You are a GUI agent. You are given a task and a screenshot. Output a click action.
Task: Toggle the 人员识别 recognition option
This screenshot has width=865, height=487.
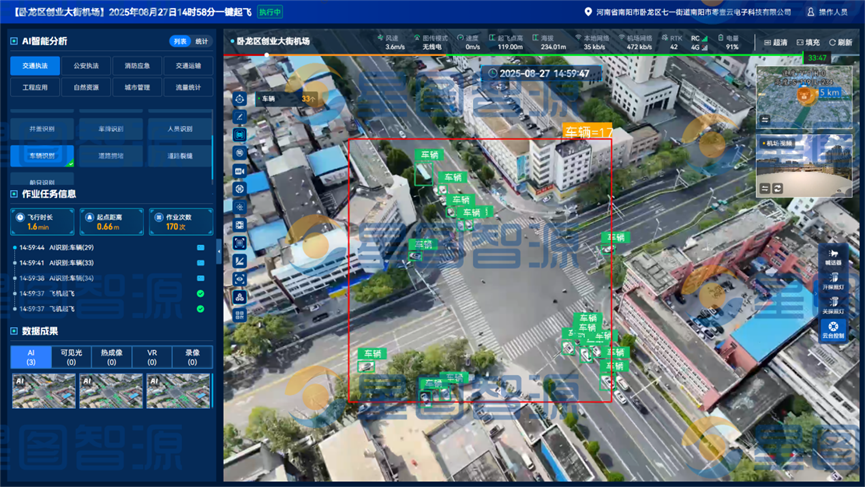coord(180,129)
